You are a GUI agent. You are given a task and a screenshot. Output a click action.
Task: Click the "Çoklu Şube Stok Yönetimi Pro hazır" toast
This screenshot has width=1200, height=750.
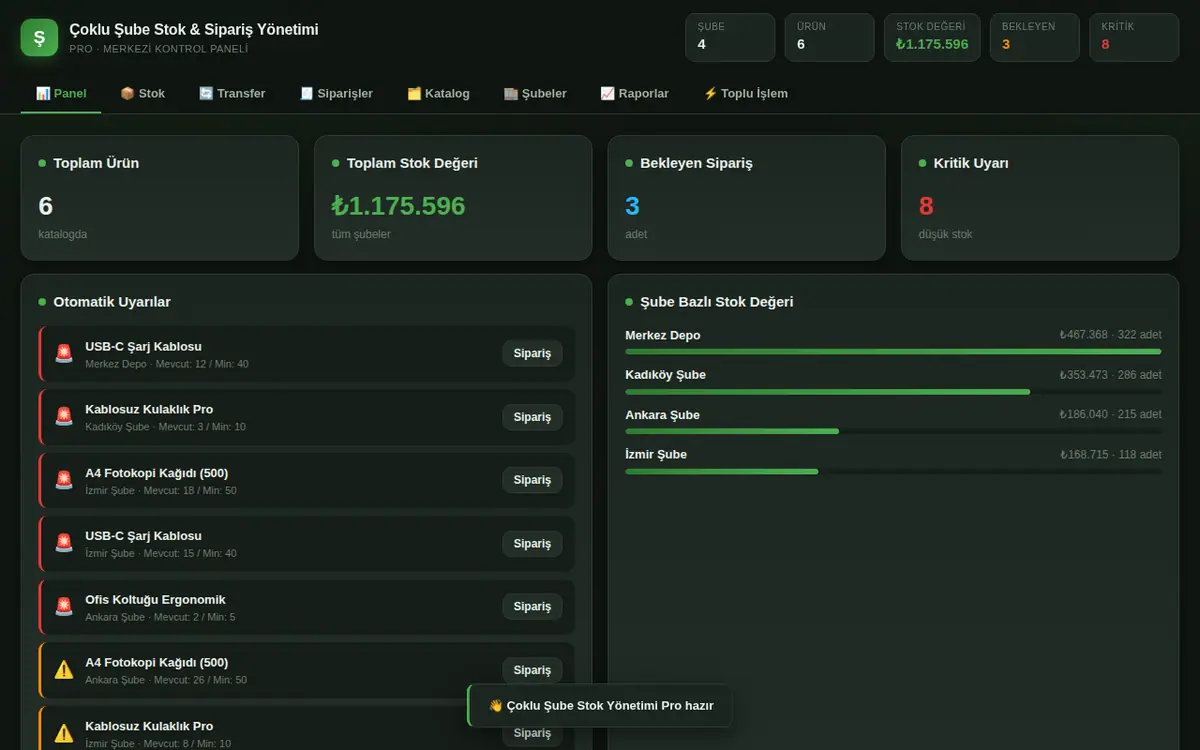click(600, 706)
